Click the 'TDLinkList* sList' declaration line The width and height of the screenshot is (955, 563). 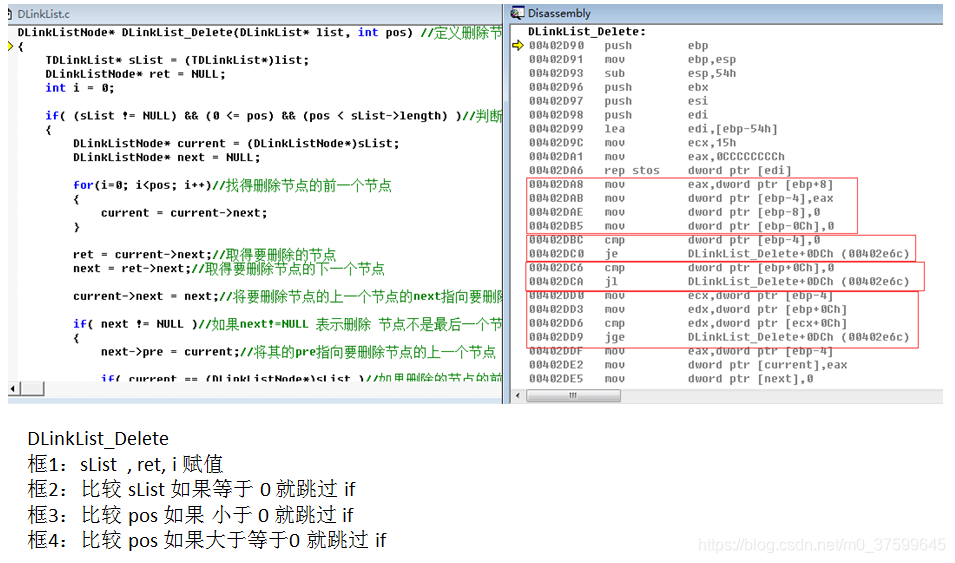pyautogui.click(x=177, y=60)
